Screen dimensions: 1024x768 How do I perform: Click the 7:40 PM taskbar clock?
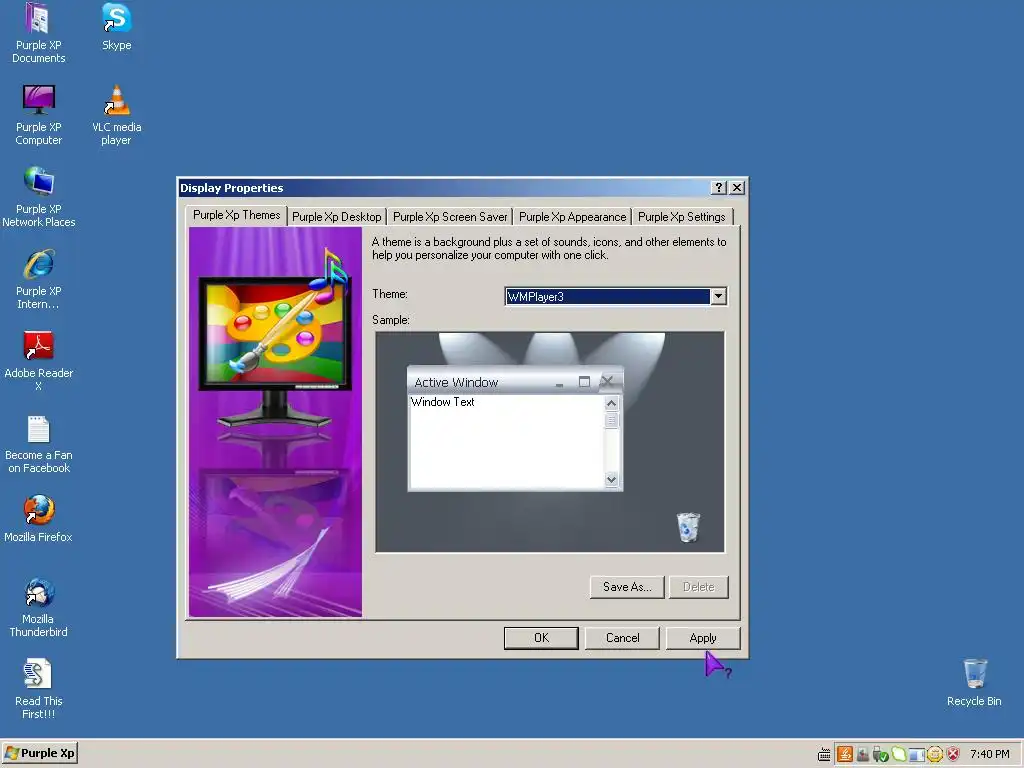click(x=989, y=754)
